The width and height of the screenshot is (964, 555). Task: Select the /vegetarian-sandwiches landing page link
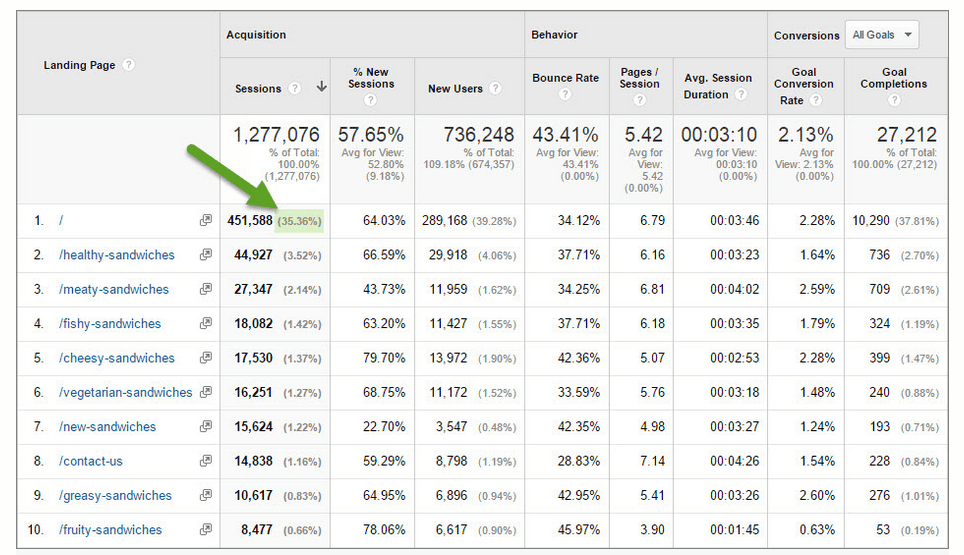(x=126, y=393)
